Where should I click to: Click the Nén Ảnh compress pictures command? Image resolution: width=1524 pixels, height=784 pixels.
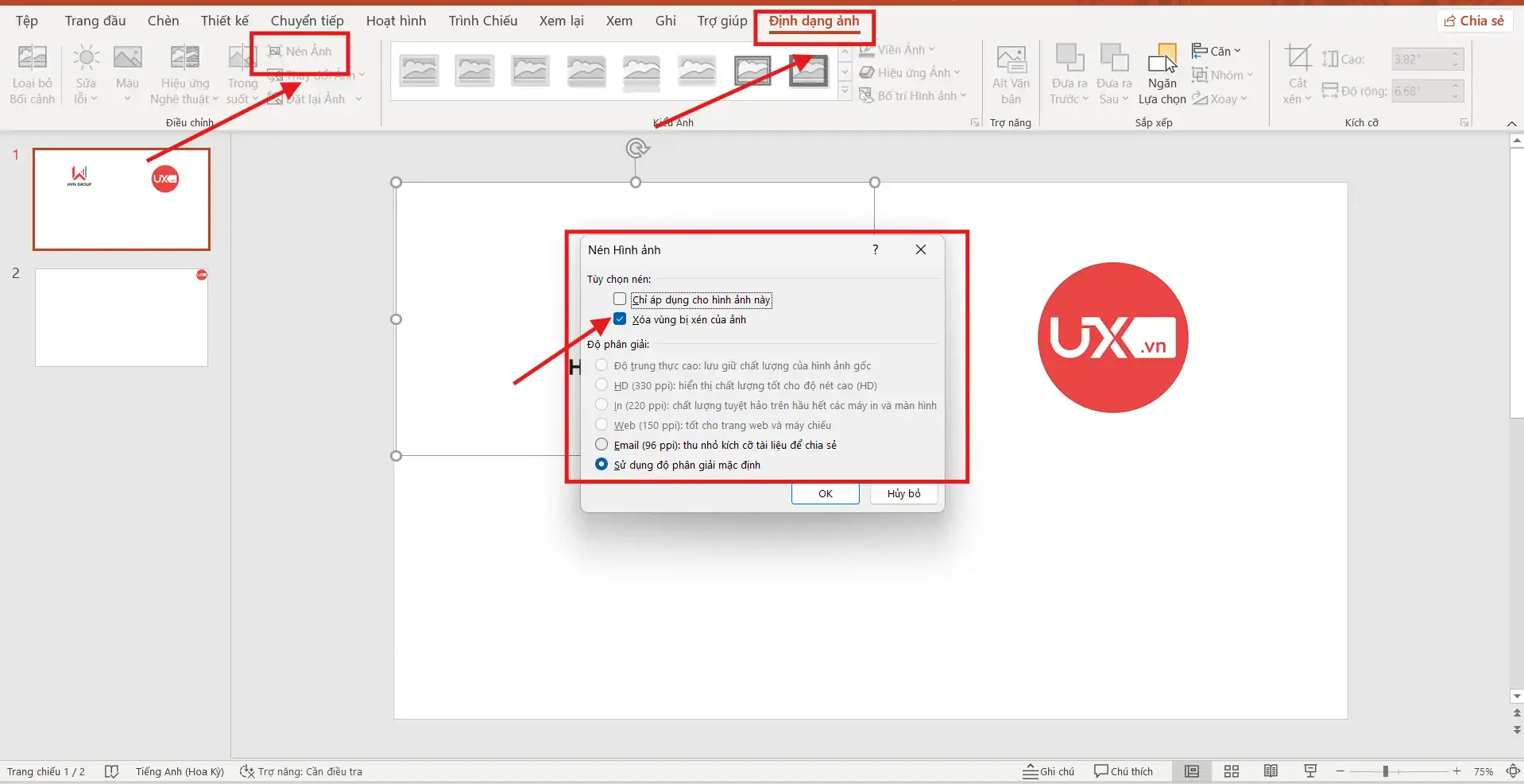click(x=302, y=51)
